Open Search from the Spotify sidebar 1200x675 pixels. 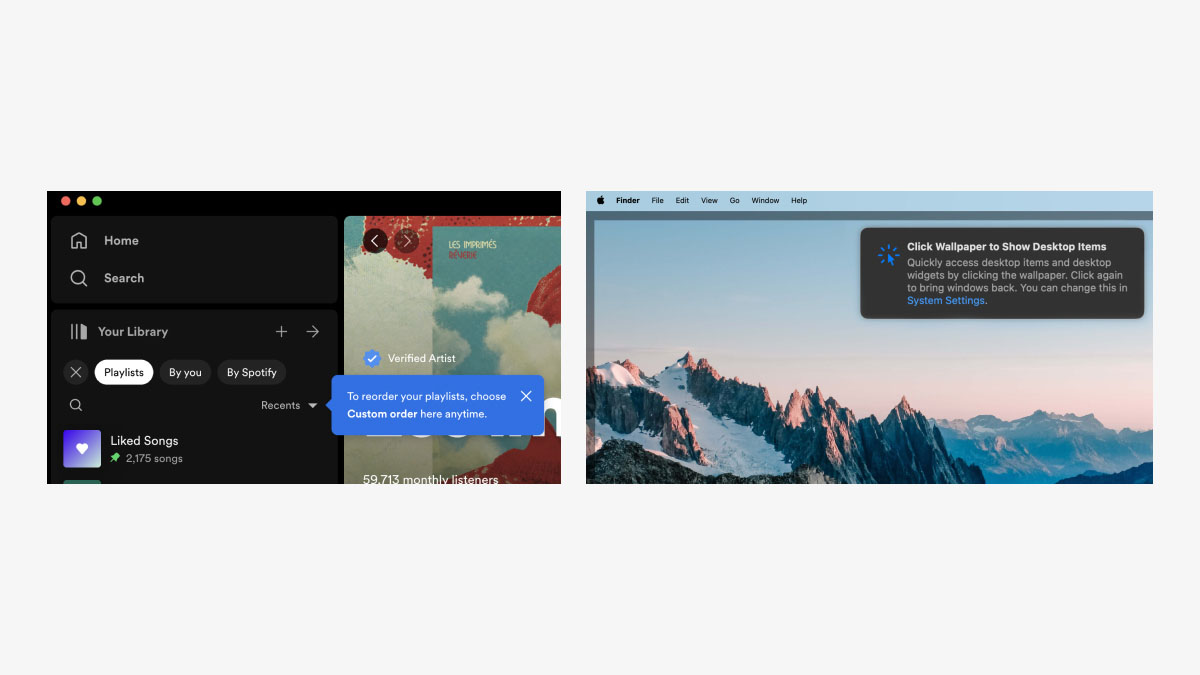(79, 278)
